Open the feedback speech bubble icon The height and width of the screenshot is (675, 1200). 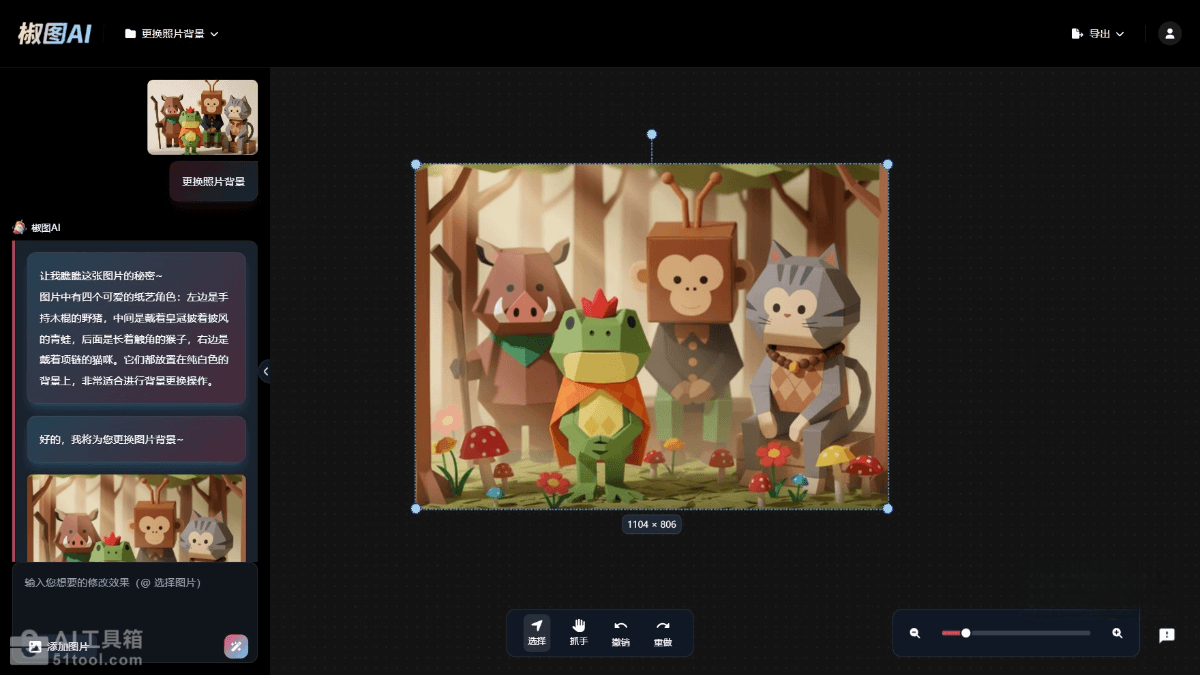coord(1166,635)
